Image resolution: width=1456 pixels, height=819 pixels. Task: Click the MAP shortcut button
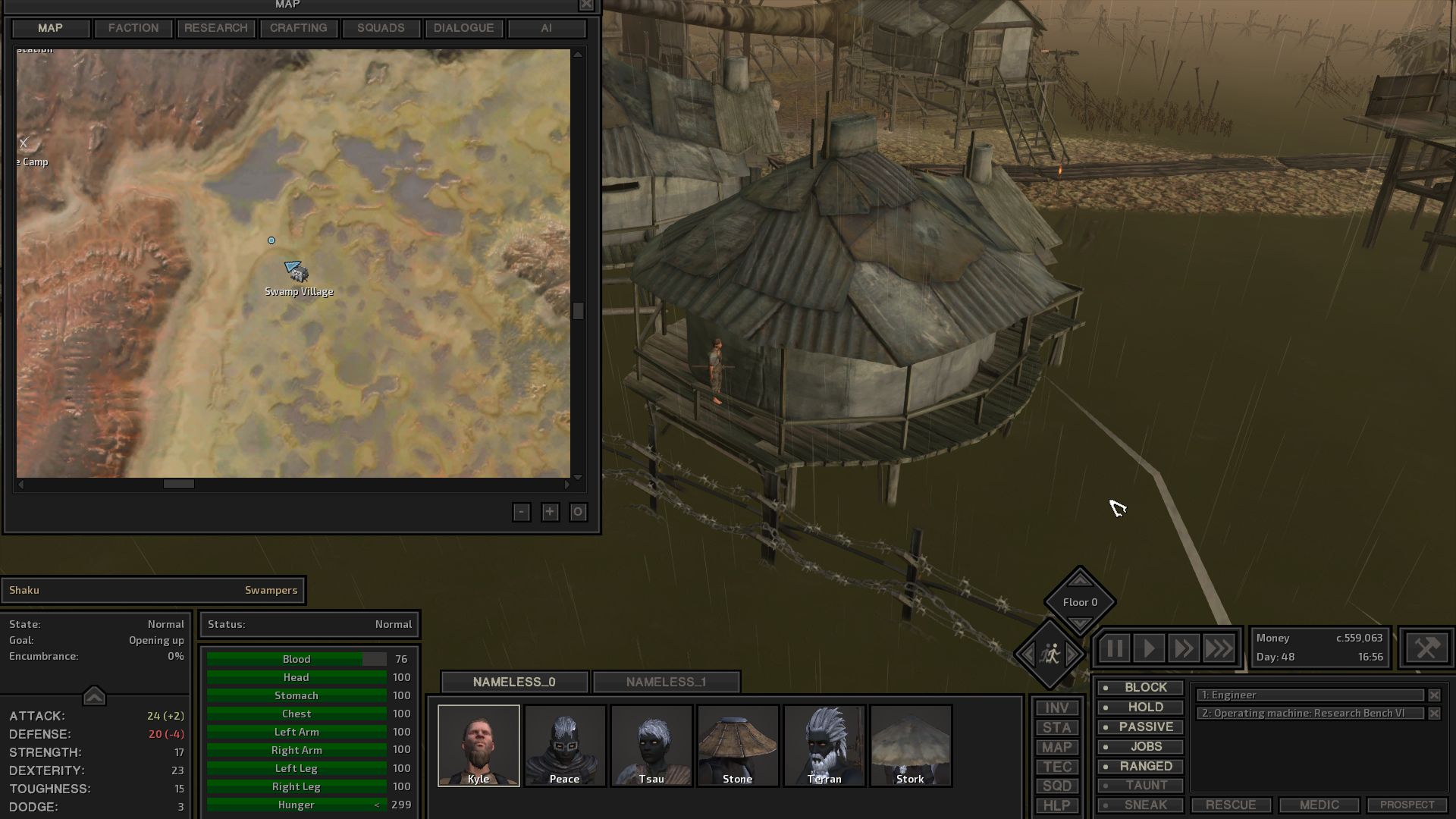(1057, 747)
